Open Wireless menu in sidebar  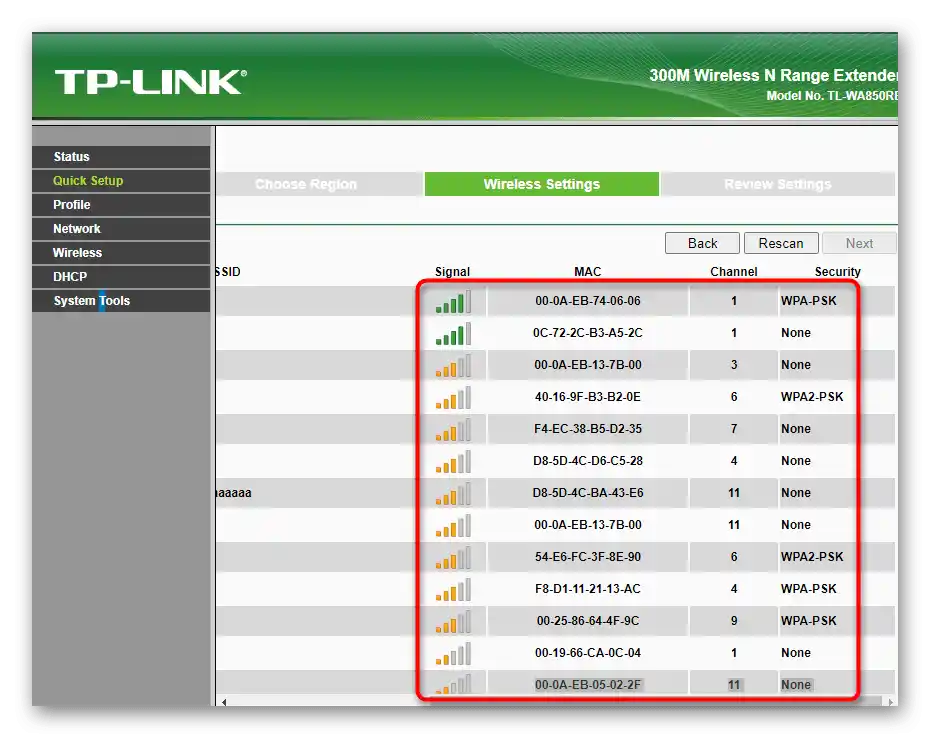click(121, 253)
